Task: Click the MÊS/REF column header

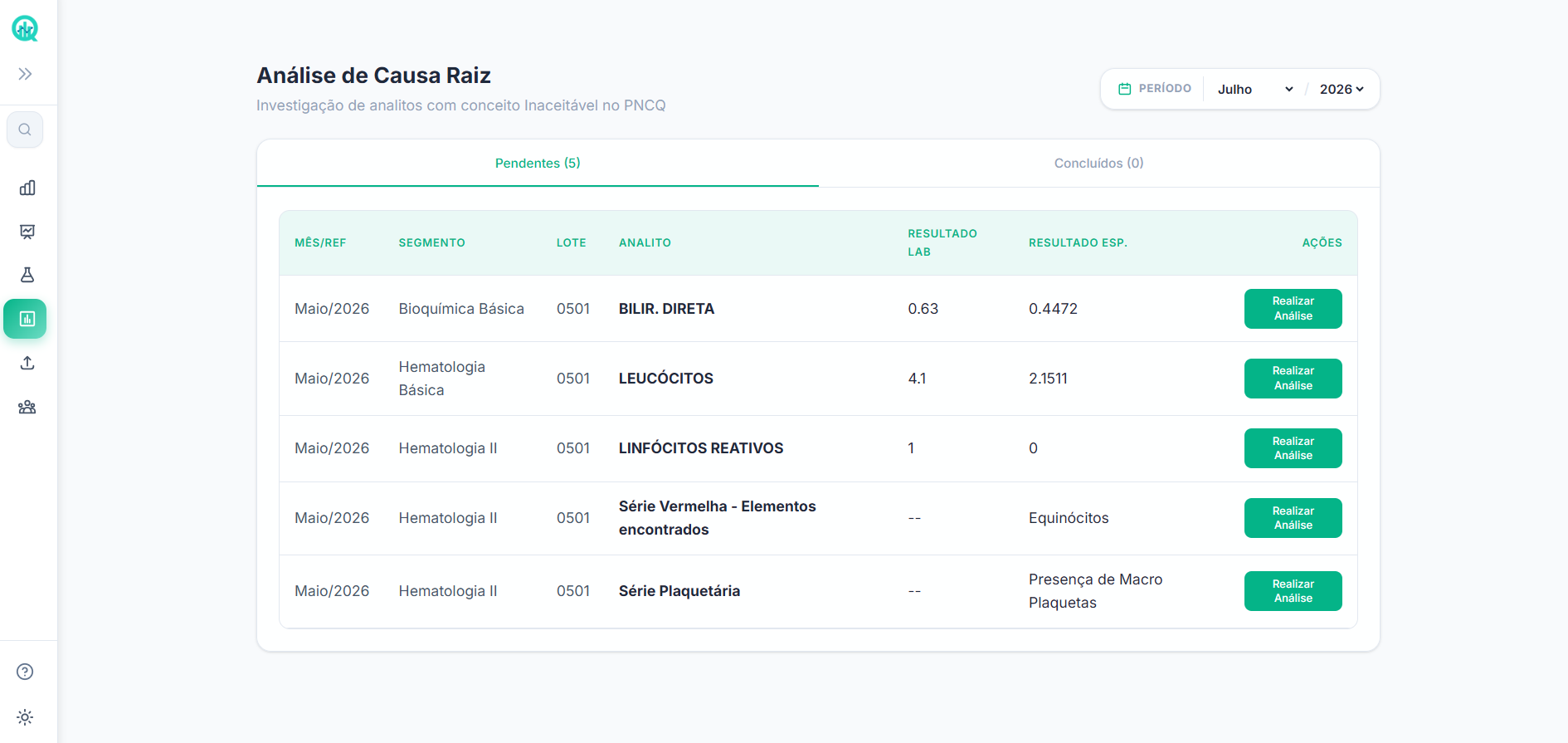Action: coord(320,242)
